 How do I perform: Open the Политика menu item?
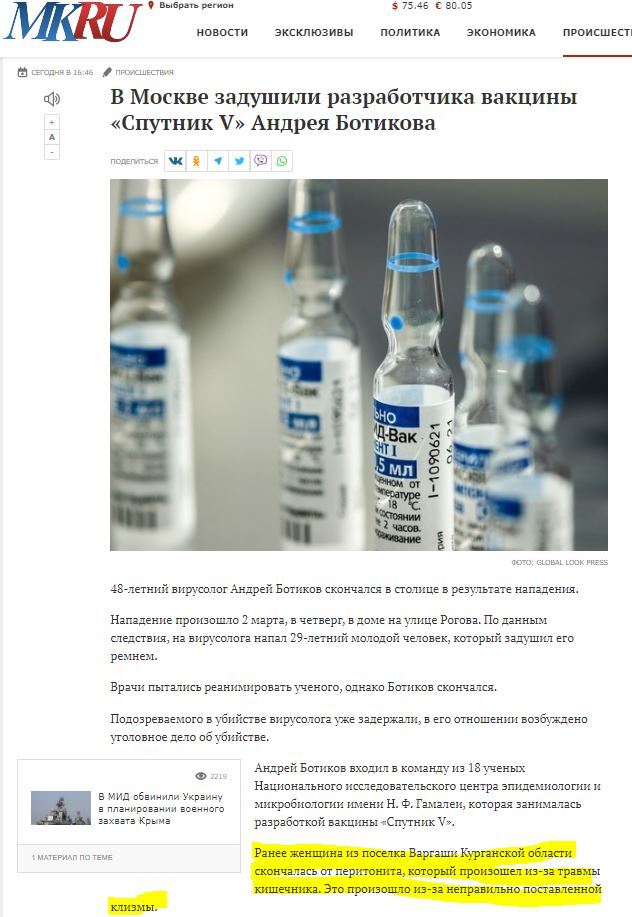pos(410,33)
